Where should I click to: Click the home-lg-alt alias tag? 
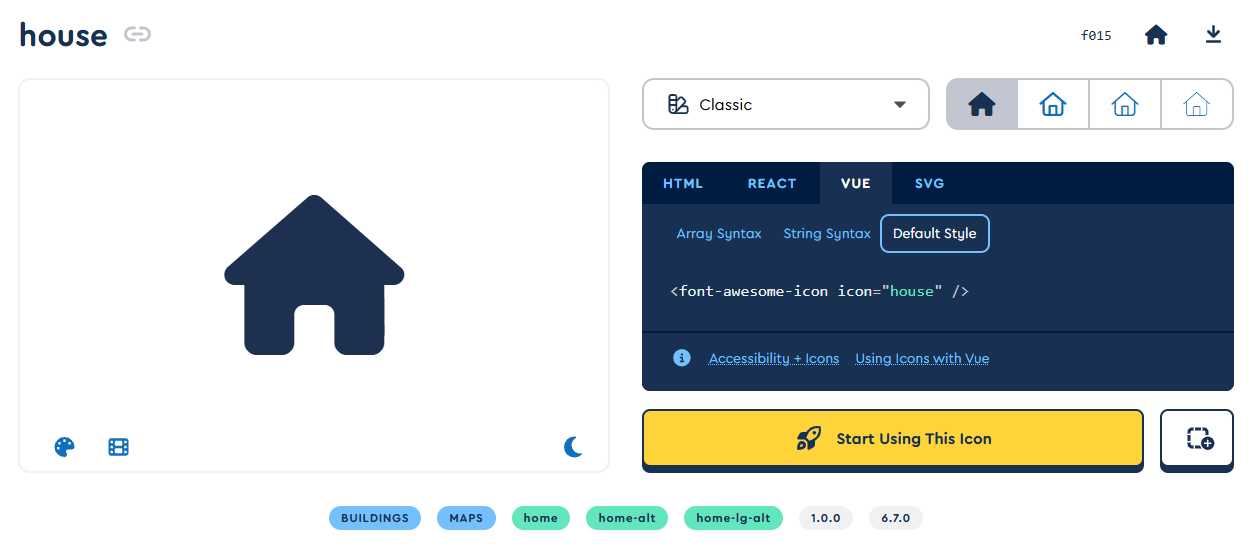click(733, 518)
